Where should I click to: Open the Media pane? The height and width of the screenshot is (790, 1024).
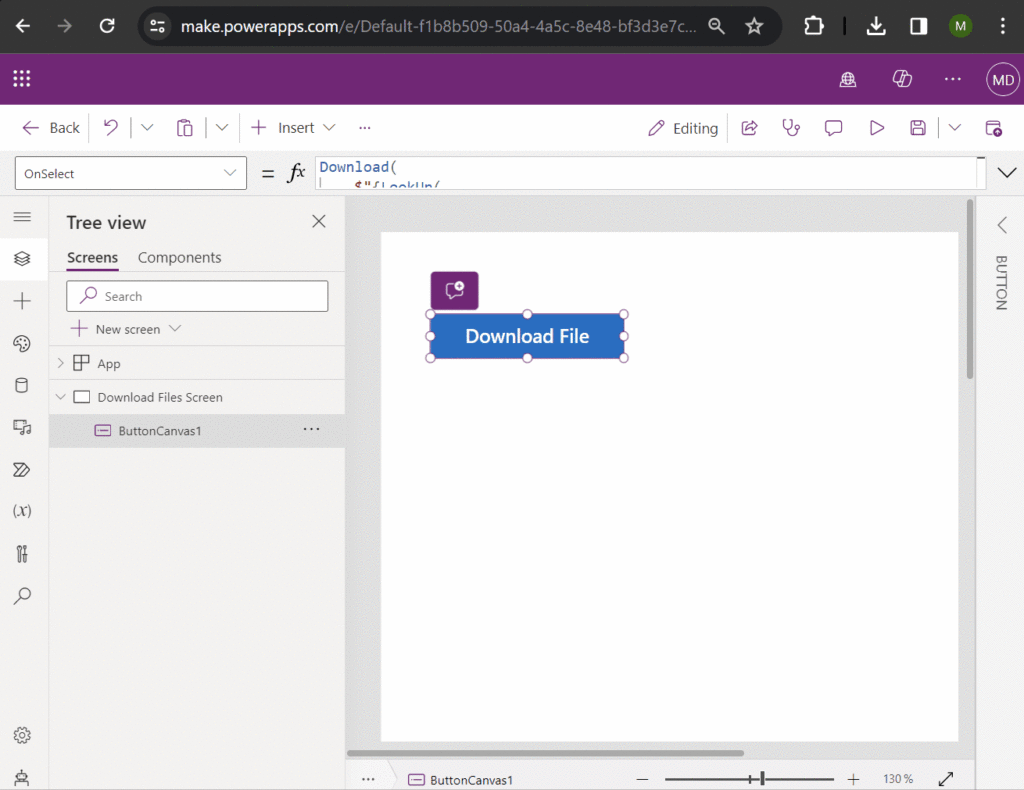(24, 427)
